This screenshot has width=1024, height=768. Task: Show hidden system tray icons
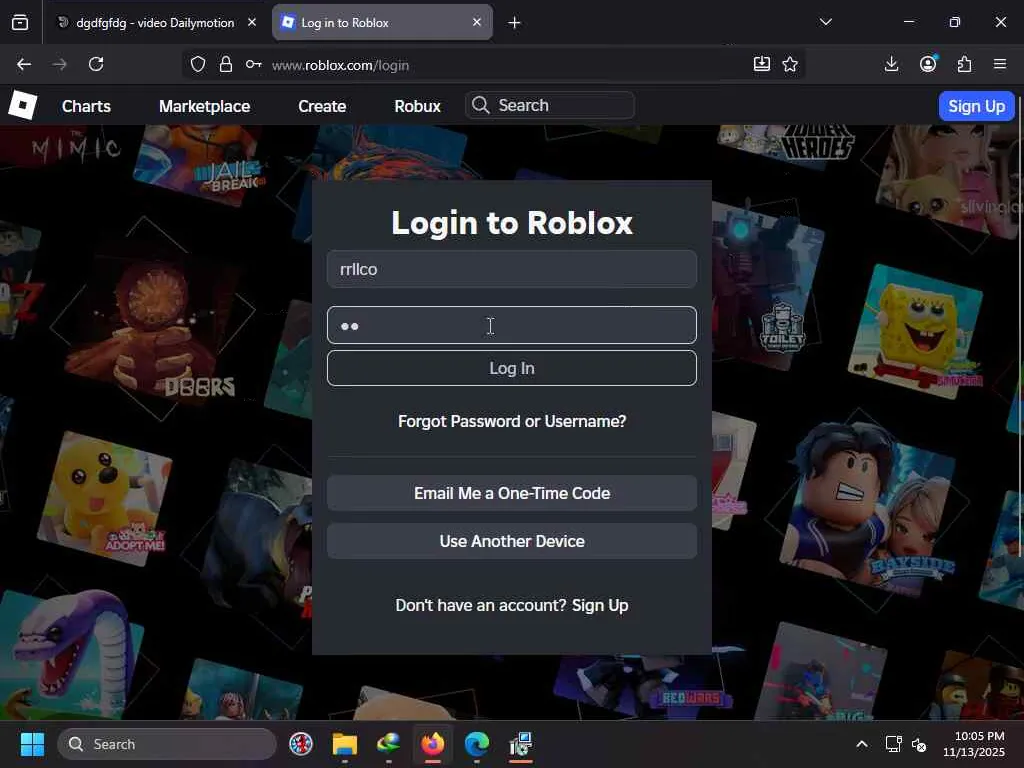coord(862,744)
